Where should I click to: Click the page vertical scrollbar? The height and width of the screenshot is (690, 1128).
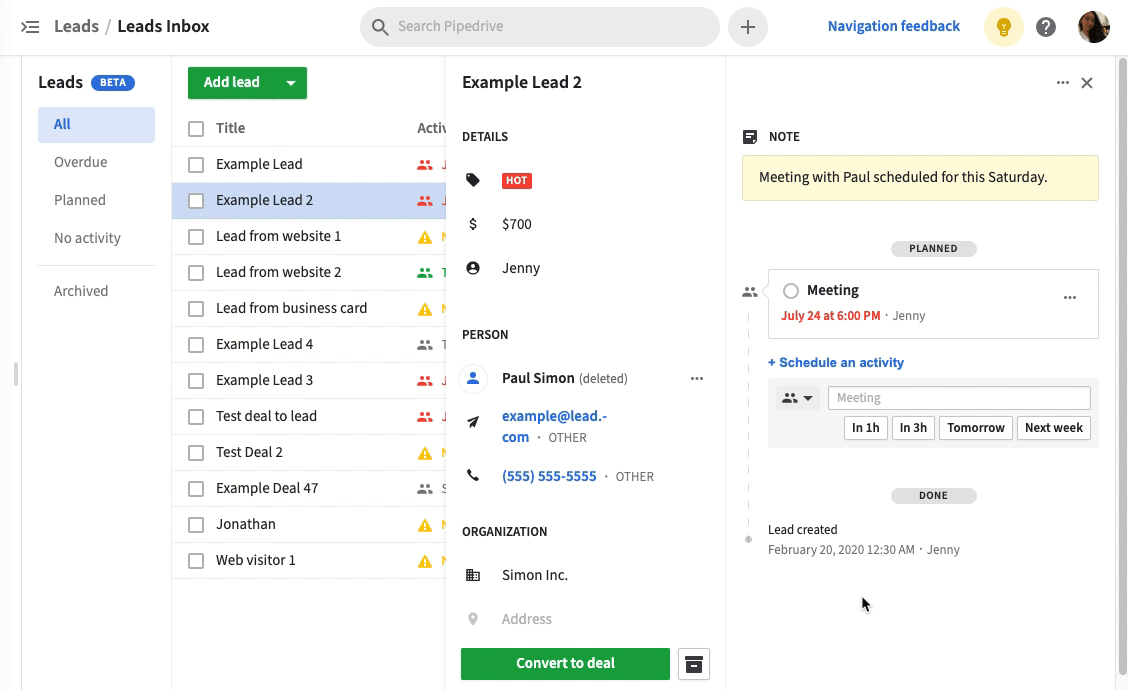pyautogui.click(x=1122, y=367)
